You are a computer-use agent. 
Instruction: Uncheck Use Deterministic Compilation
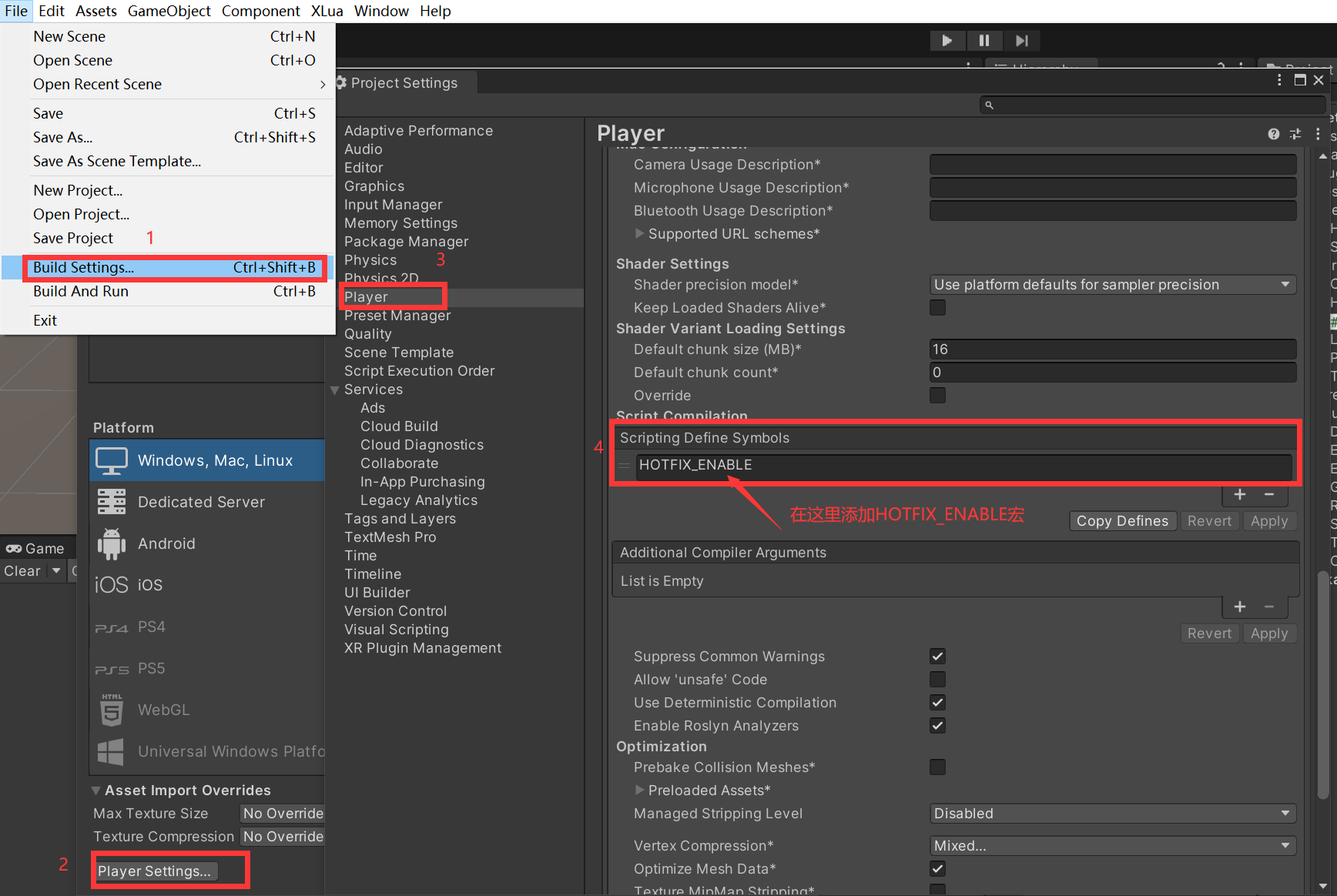(937, 703)
